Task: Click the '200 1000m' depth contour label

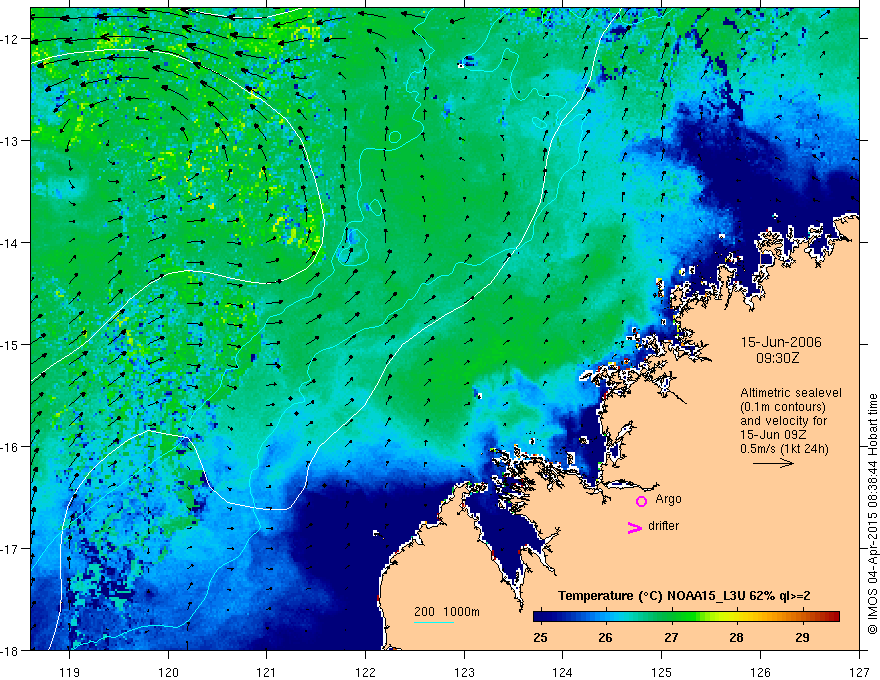Action: (447, 612)
